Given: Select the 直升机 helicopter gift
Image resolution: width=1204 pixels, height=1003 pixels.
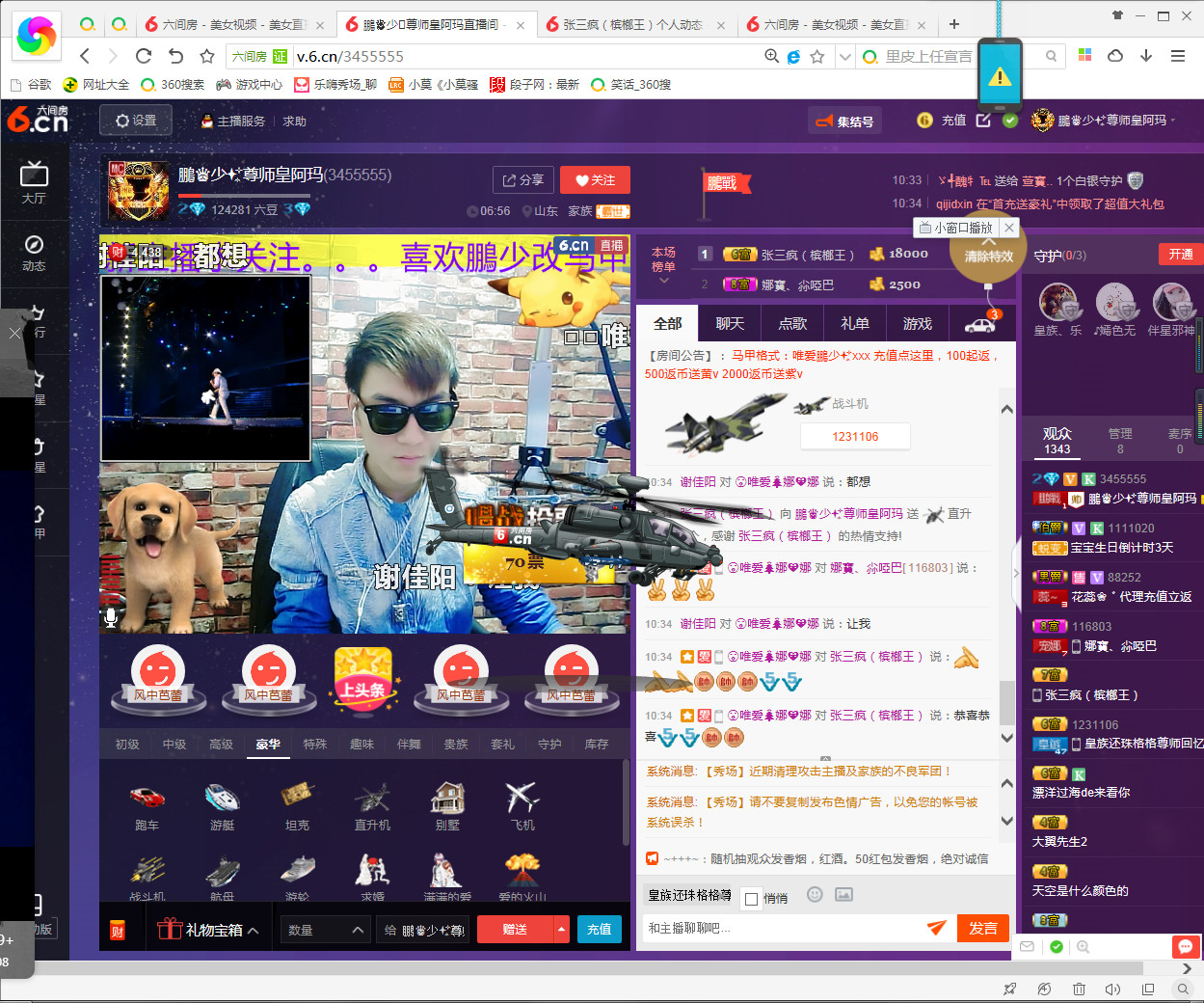Looking at the screenshot, I should (x=372, y=806).
